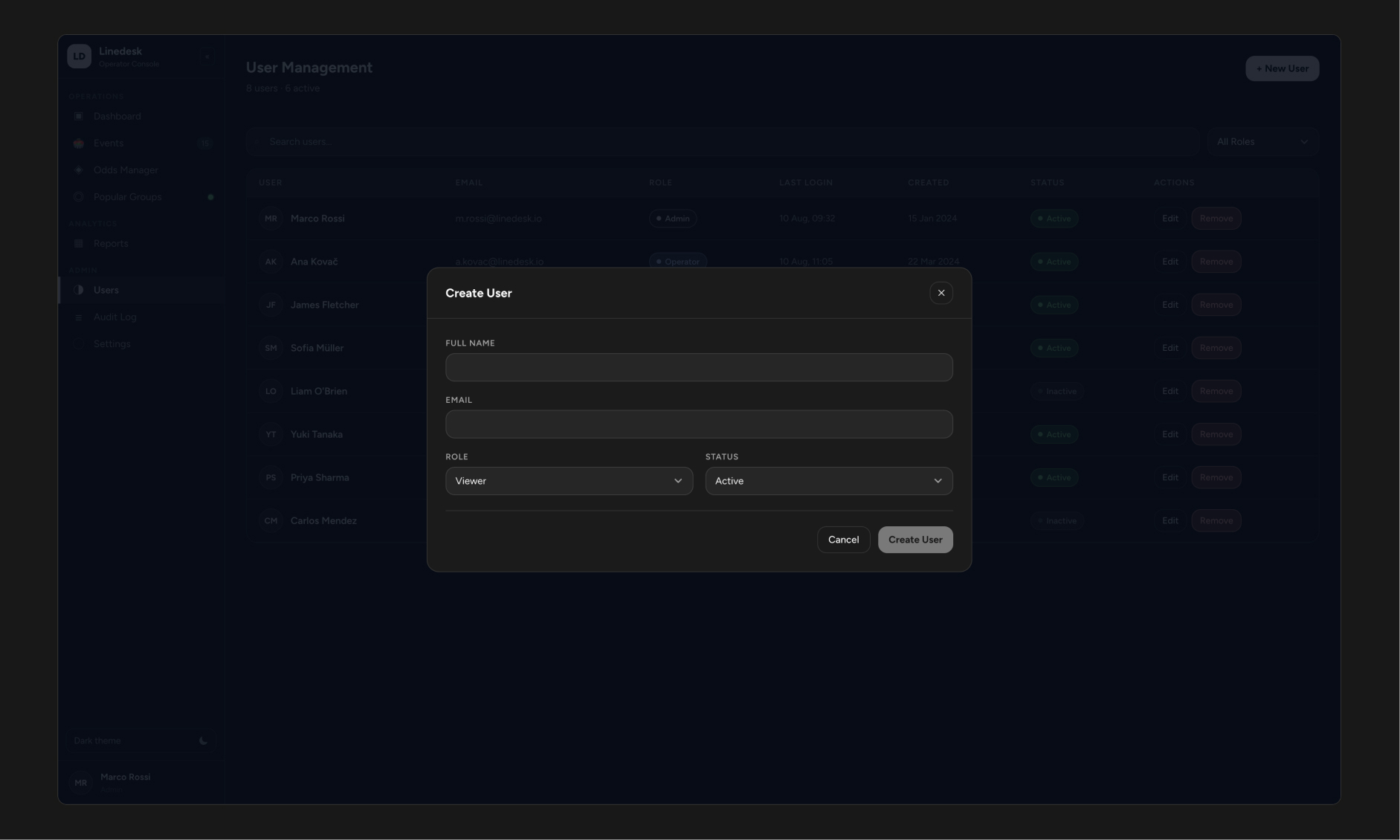The width and height of the screenshot is (1400, 840).
Task: Click the Full Name input field
Action: pyautogui.click(x=699, y=367)
